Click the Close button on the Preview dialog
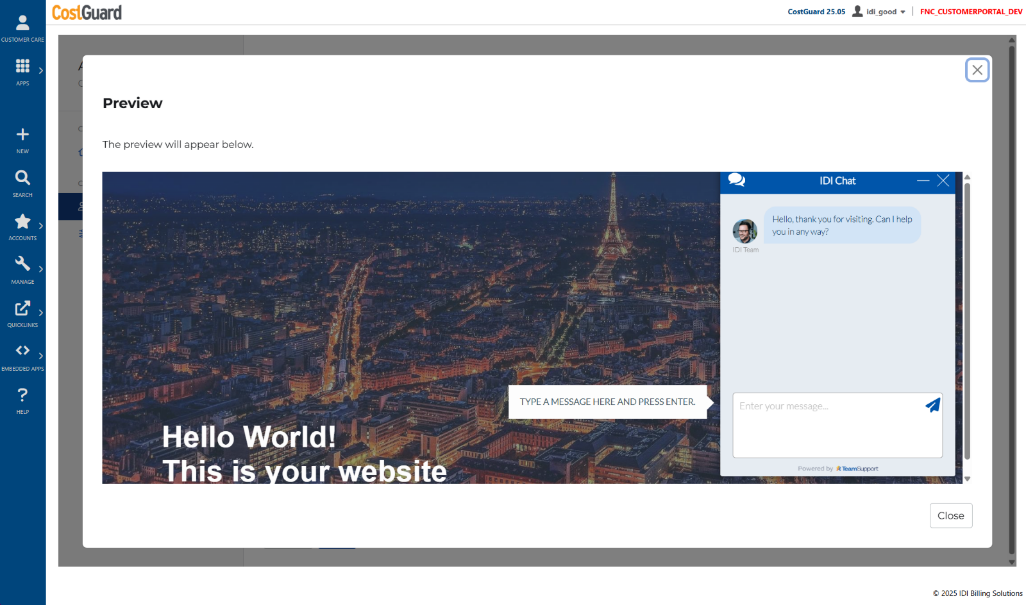This screenshot has width=1026, height=605. [x=950, y=515]
